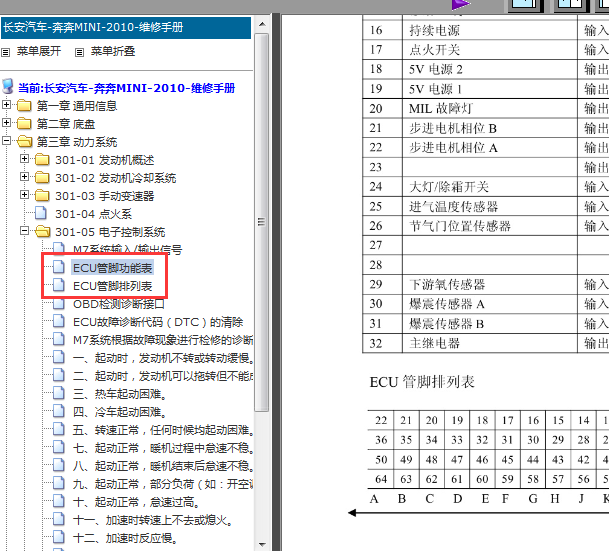
Task: Click the tree panel scroll-down arrow
Action: [x=262, y=544]
